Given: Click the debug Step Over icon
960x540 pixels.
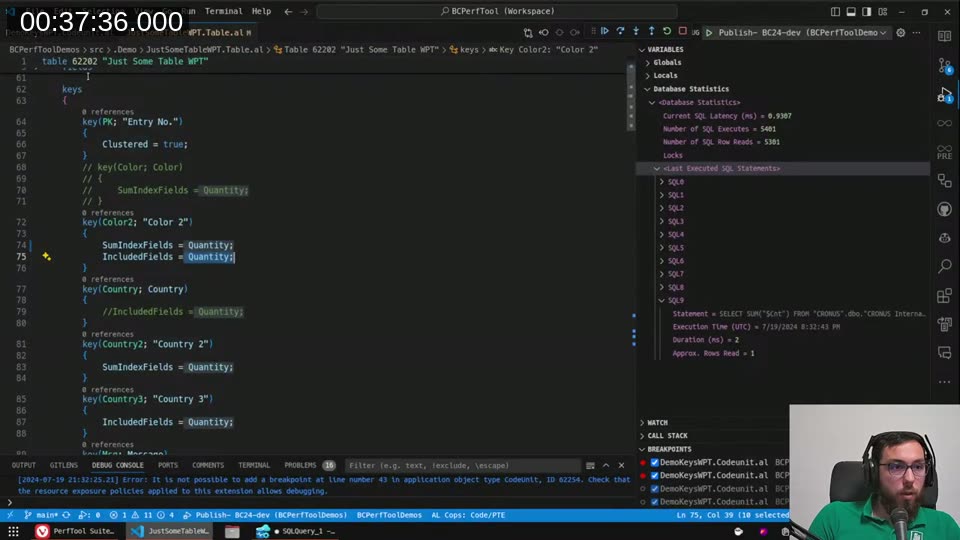Looking at the screenshot, I should pos(620,31).
